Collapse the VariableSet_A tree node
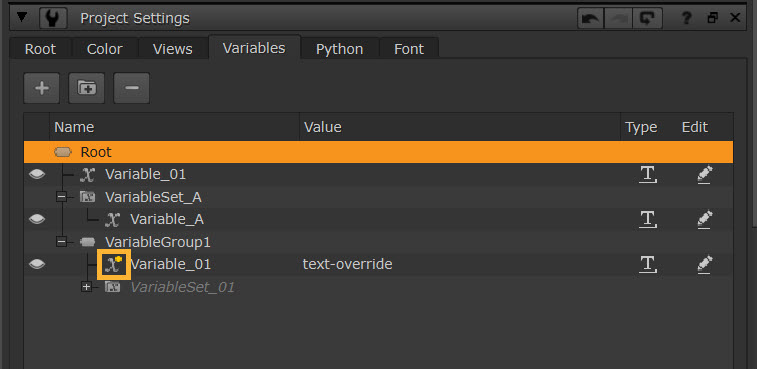 click(x=61, y=197)
